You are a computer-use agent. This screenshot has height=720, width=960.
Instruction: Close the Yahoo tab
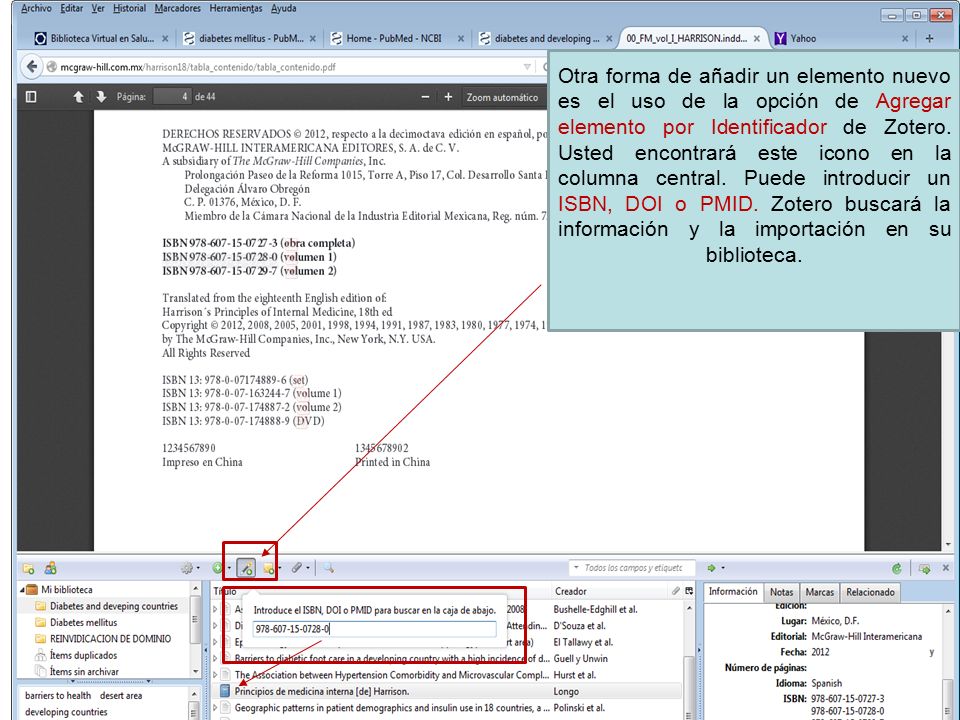[905, 39]
